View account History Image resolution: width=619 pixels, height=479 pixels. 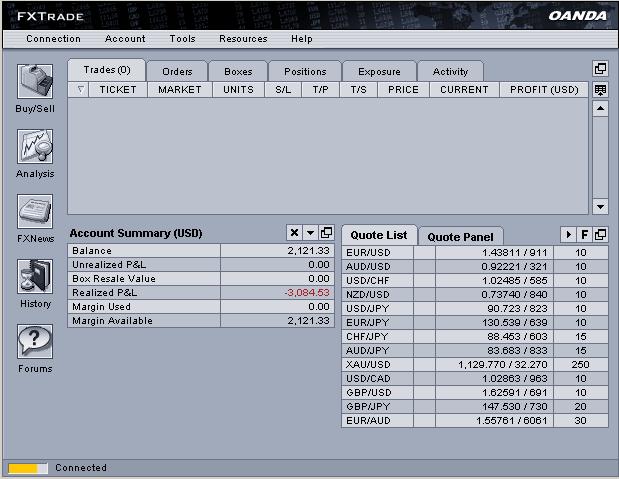click(35, 277)
